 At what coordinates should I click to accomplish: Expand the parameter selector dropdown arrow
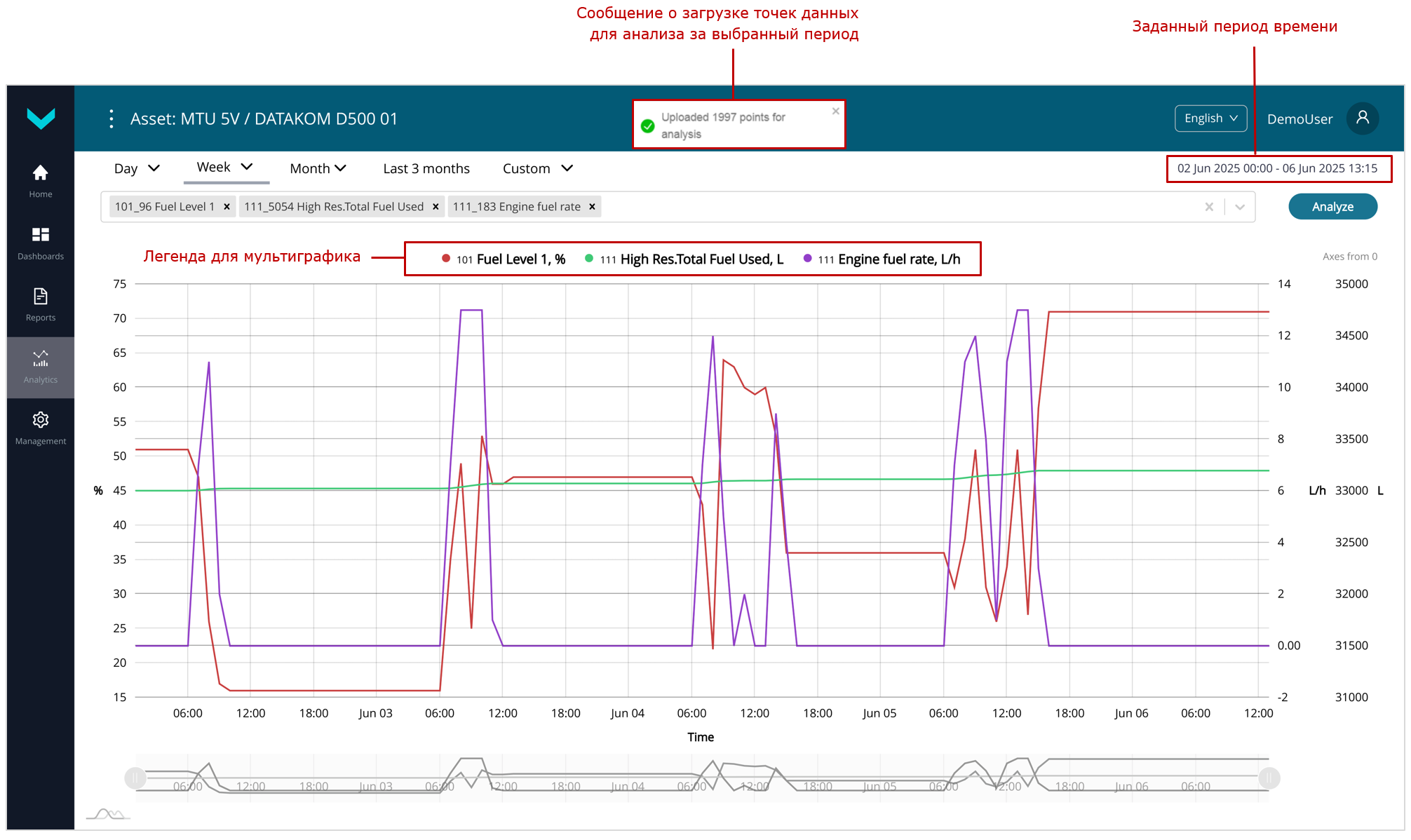click(1239, 207)
